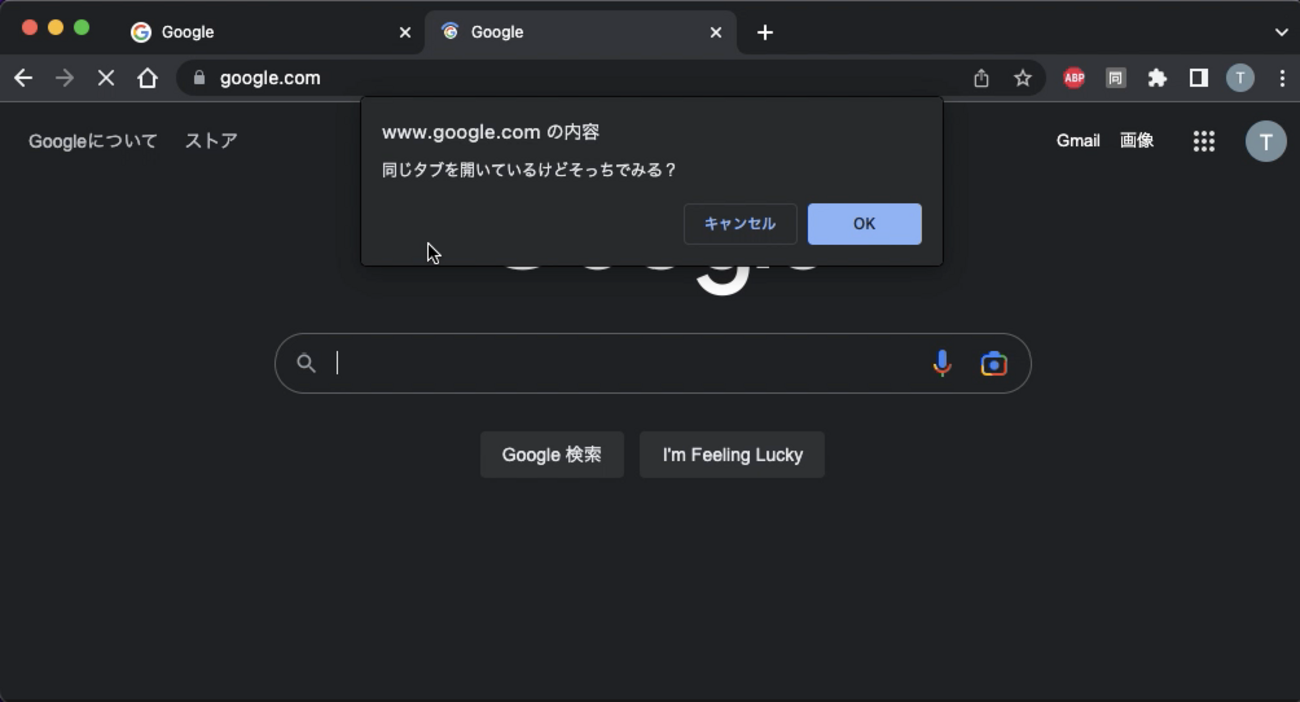Click the lock icon in address bar

click(199, 78)
